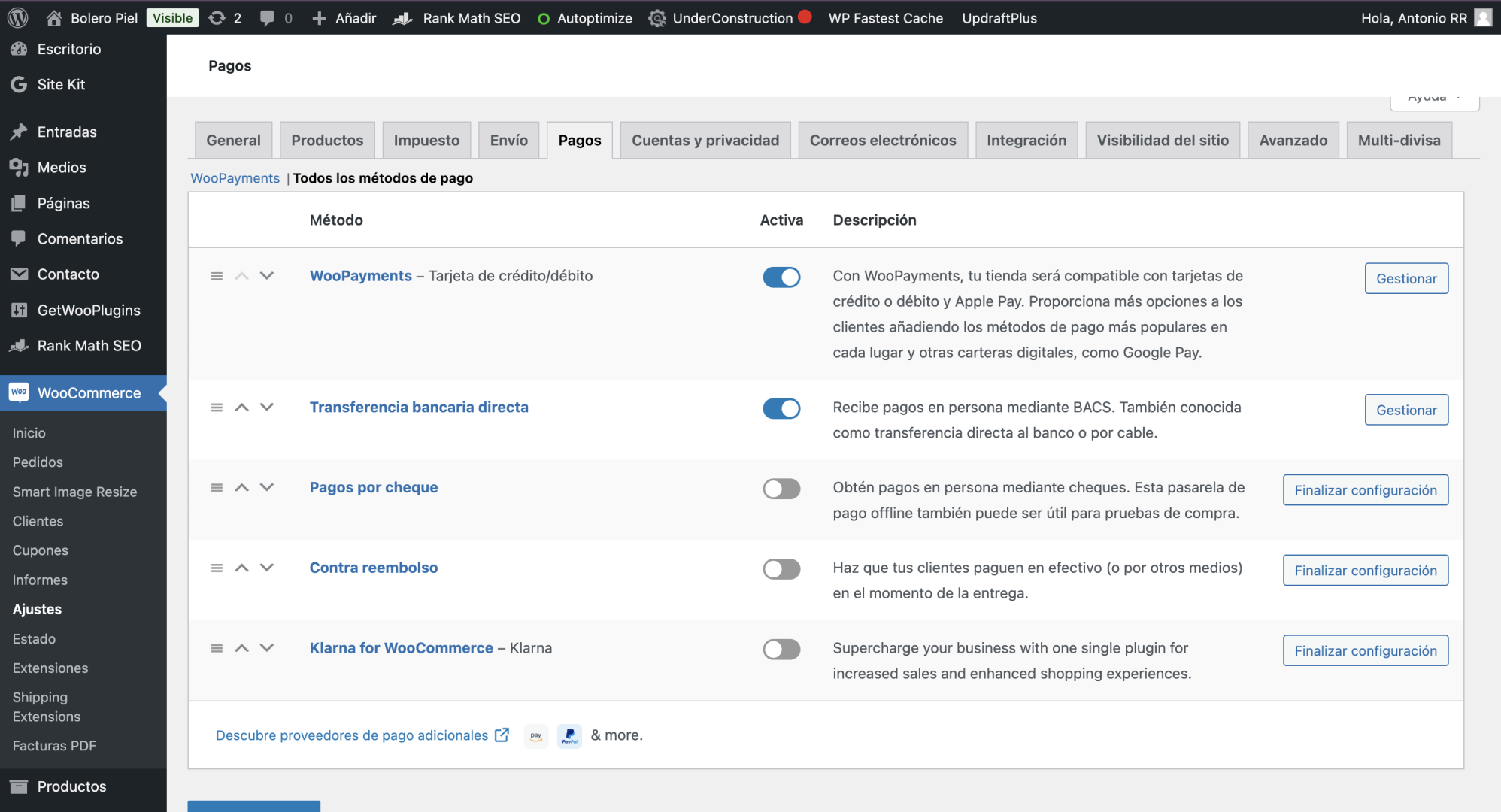Click the Autoptimize green circle icon
Viewport: 1501px width, 812px height.
(544, 19)
